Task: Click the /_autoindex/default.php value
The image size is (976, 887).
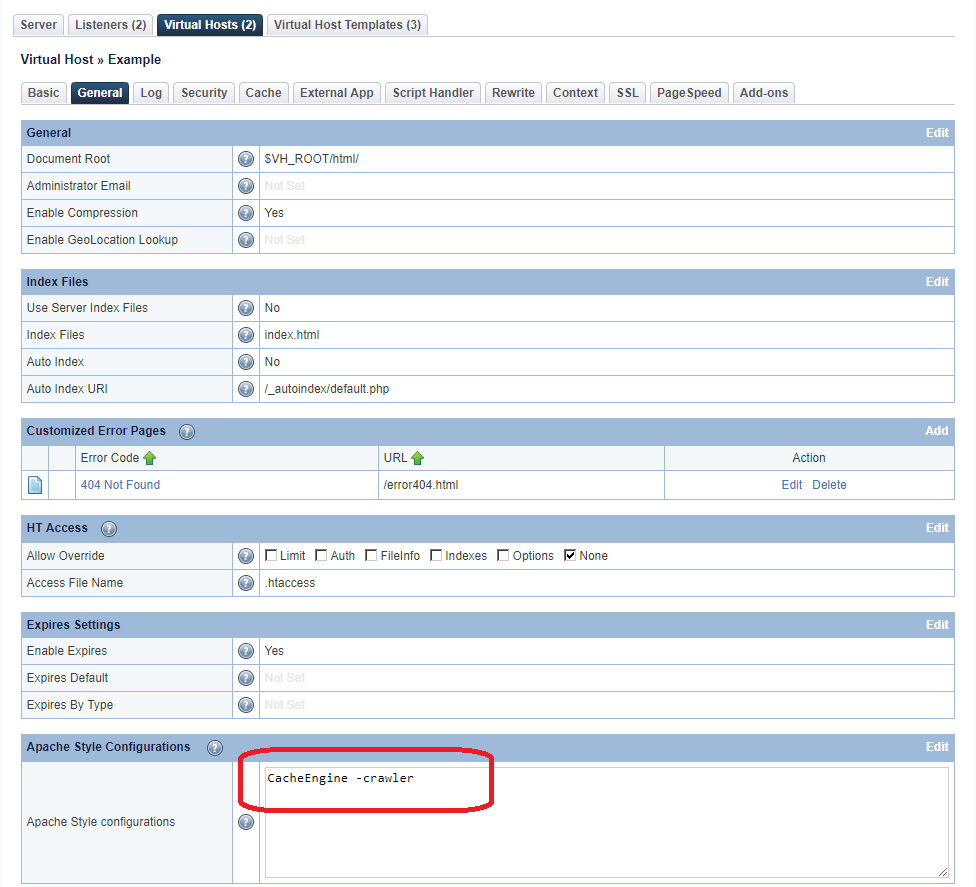Action: tap(327, 389)
